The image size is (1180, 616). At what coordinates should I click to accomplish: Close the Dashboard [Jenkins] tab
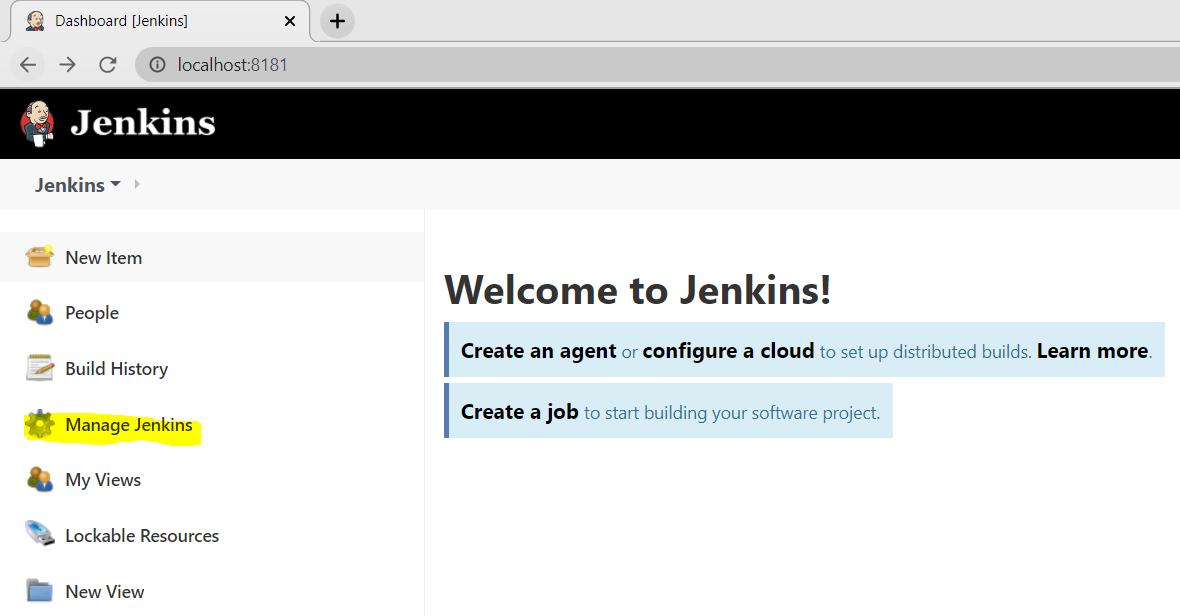pos(290,21)
